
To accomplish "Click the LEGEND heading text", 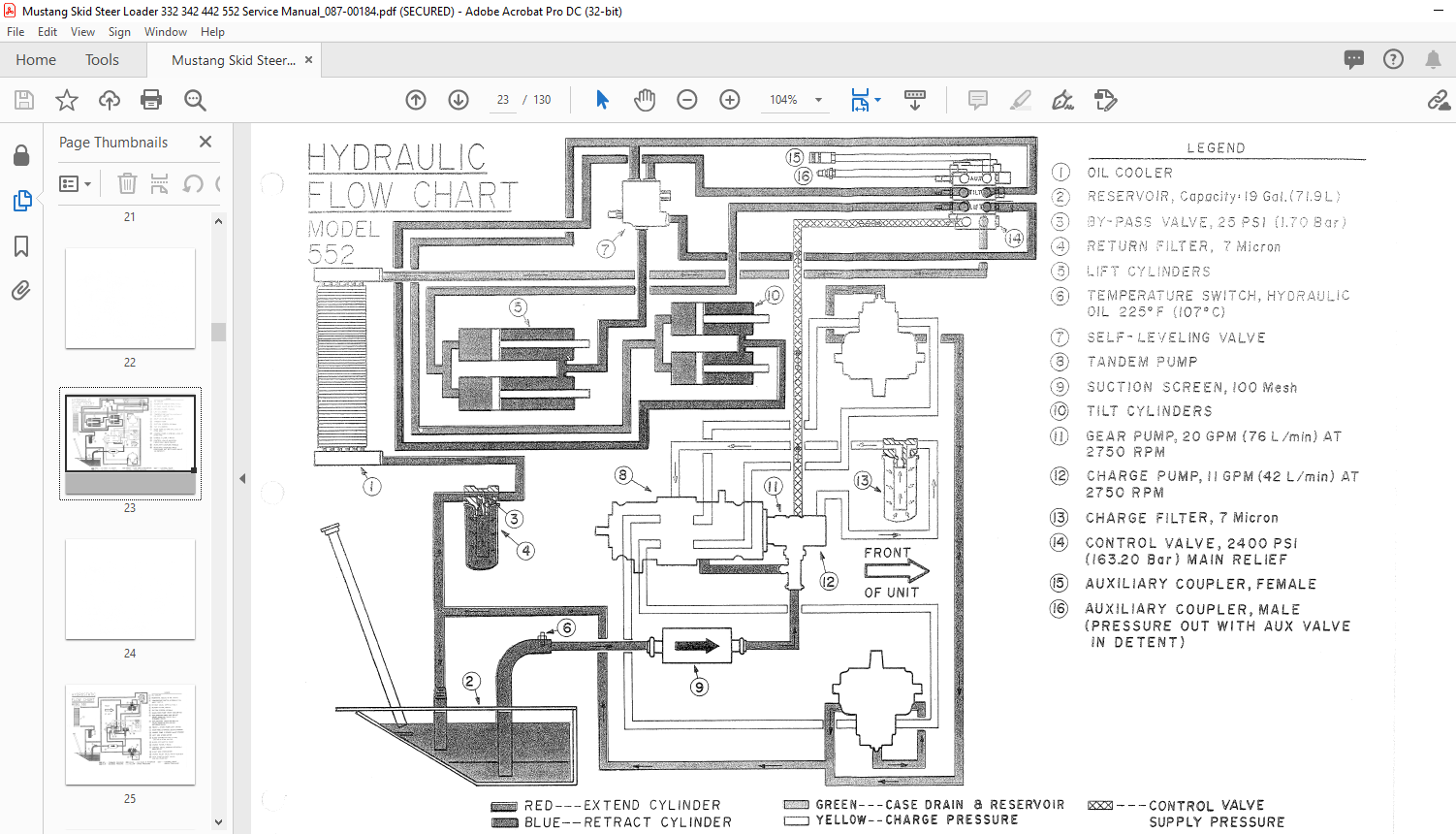I will pyautogui.click(x=1217, y=148).
